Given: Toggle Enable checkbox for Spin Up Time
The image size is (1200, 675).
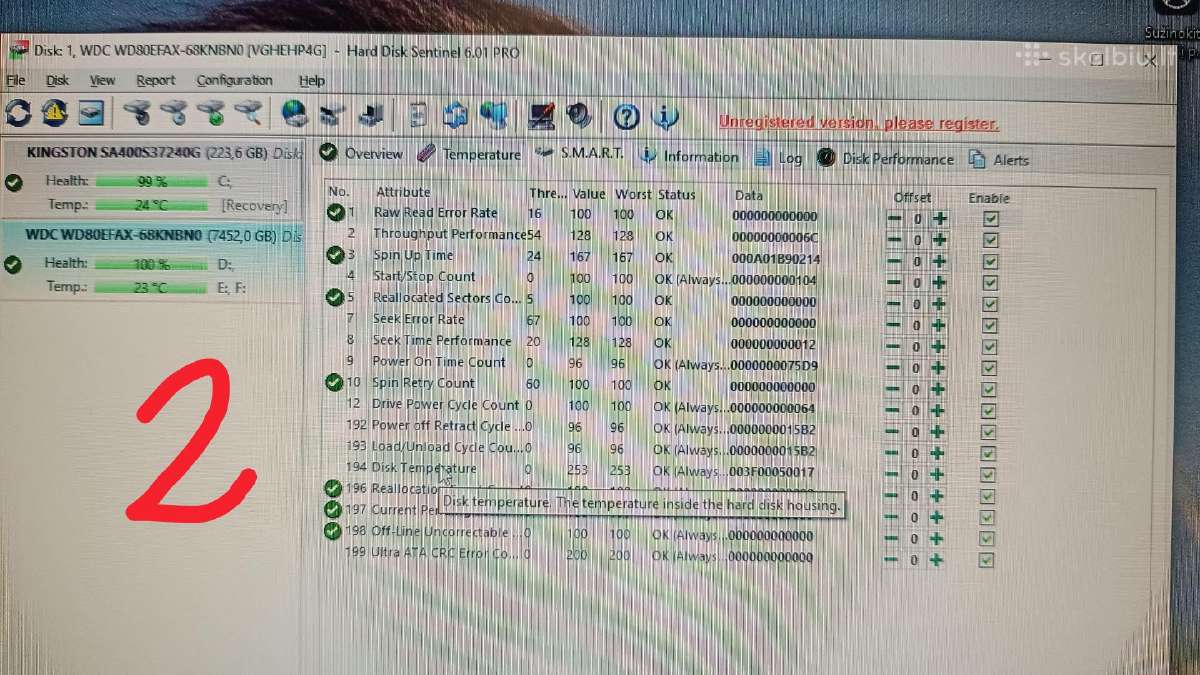Looking at the screenshot, I should (990, 261).
